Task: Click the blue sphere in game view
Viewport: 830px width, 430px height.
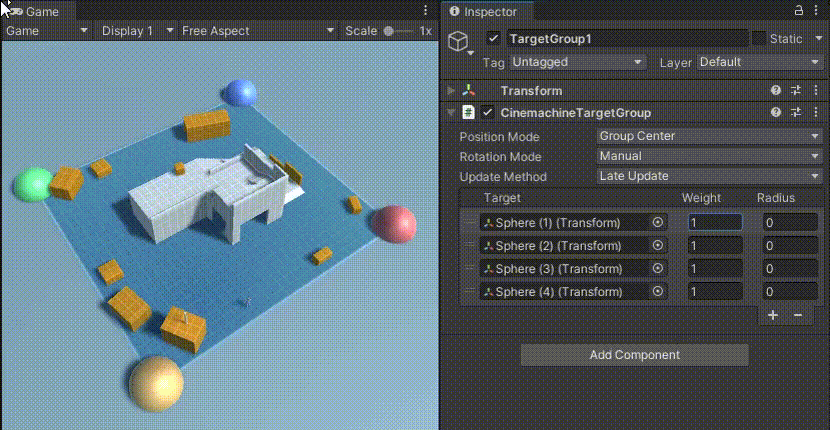Action: [240, 92]
